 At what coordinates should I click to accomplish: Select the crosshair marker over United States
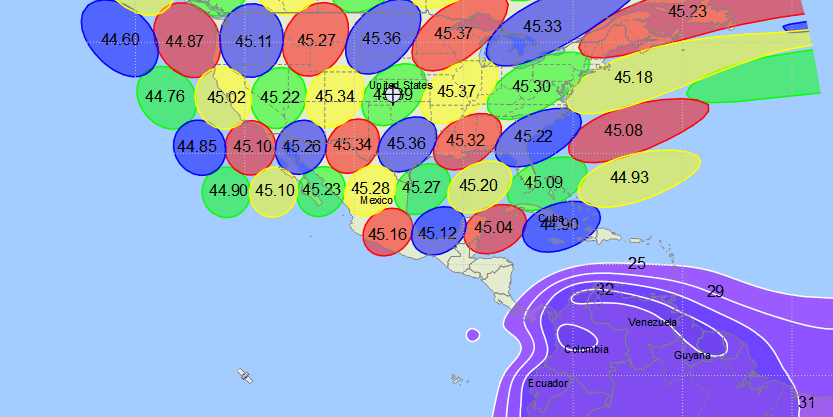pos(393,94)
